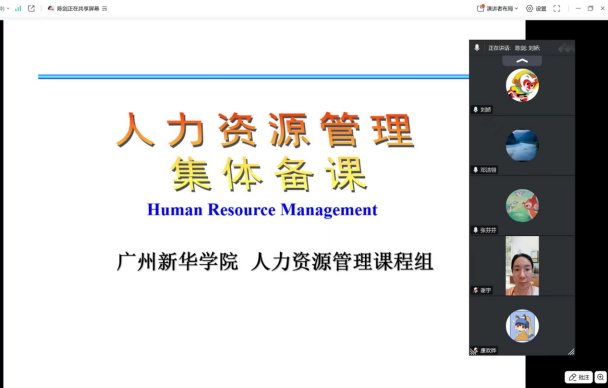Open 设置 settings with gear icon
Screen dimensions: 608x388
(x=536, y=9)
